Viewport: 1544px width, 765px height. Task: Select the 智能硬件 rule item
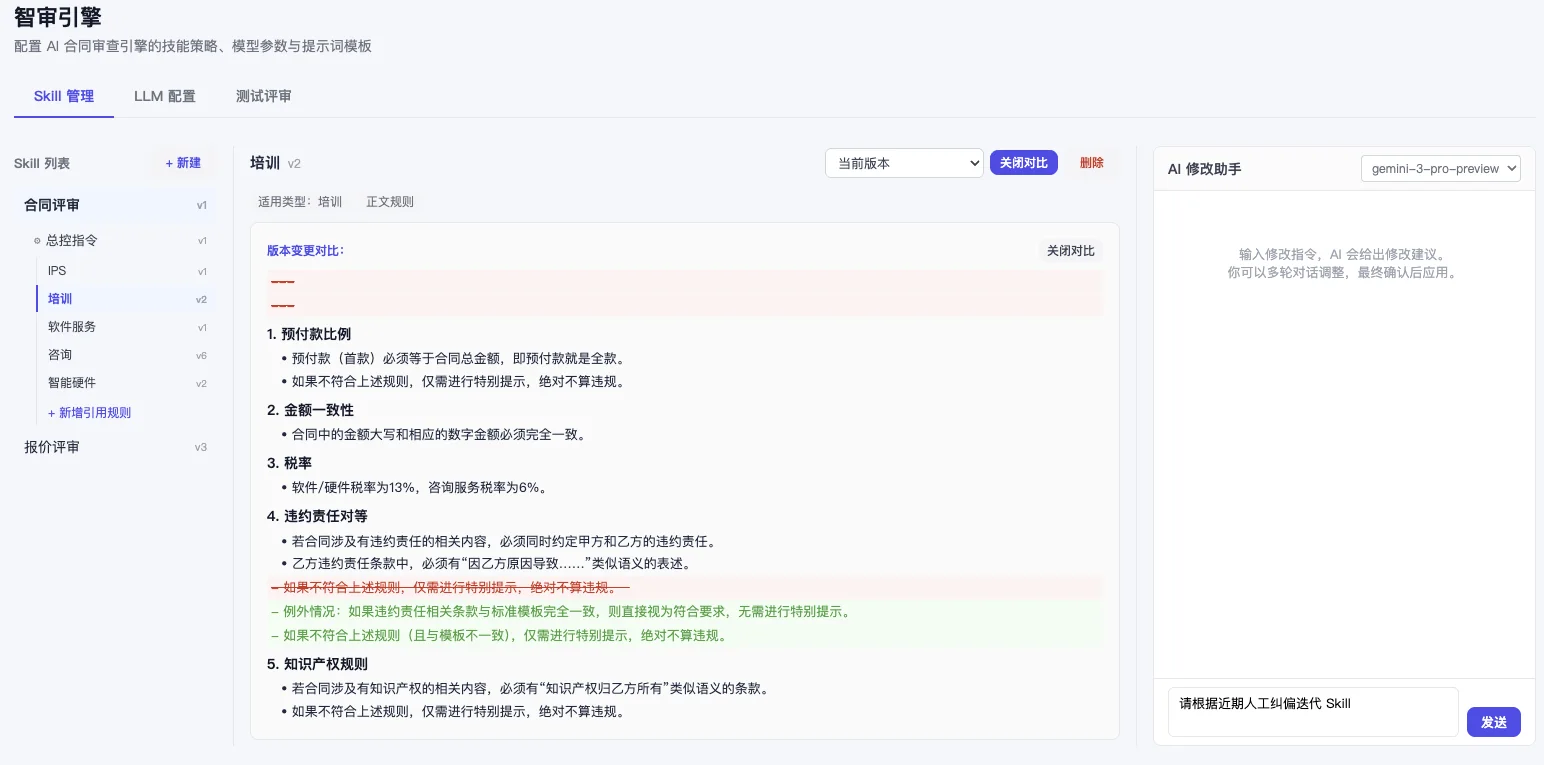point(126,383)
